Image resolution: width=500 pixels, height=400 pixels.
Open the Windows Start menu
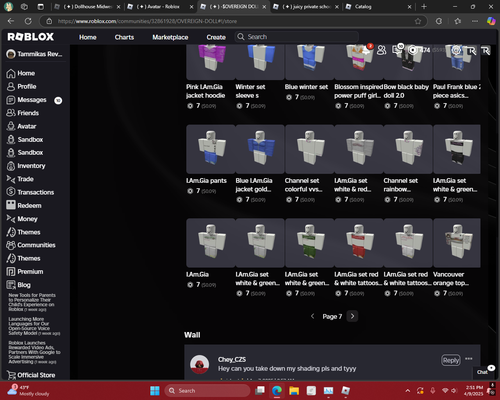(x=155, y=391)
